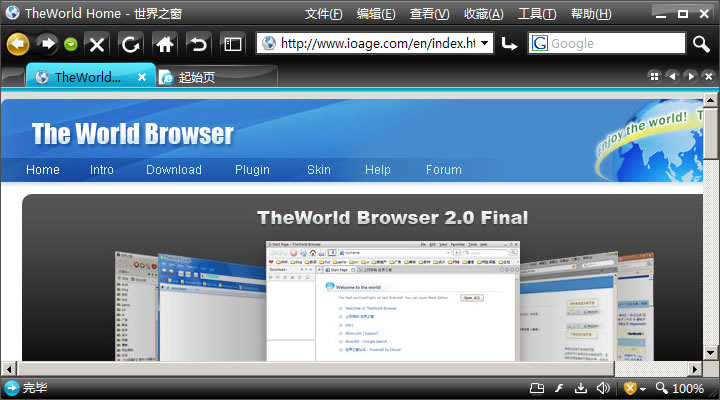Viewport: 720px width, 400px height.
Task: Click the Go arrow next to address bar
Action: point(509,44)
